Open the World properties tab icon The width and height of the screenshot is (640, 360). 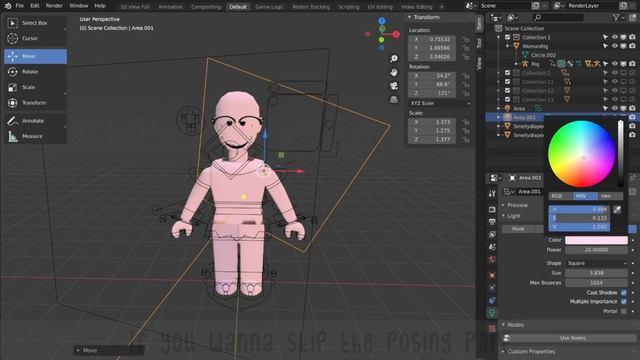tap(492, 260)
